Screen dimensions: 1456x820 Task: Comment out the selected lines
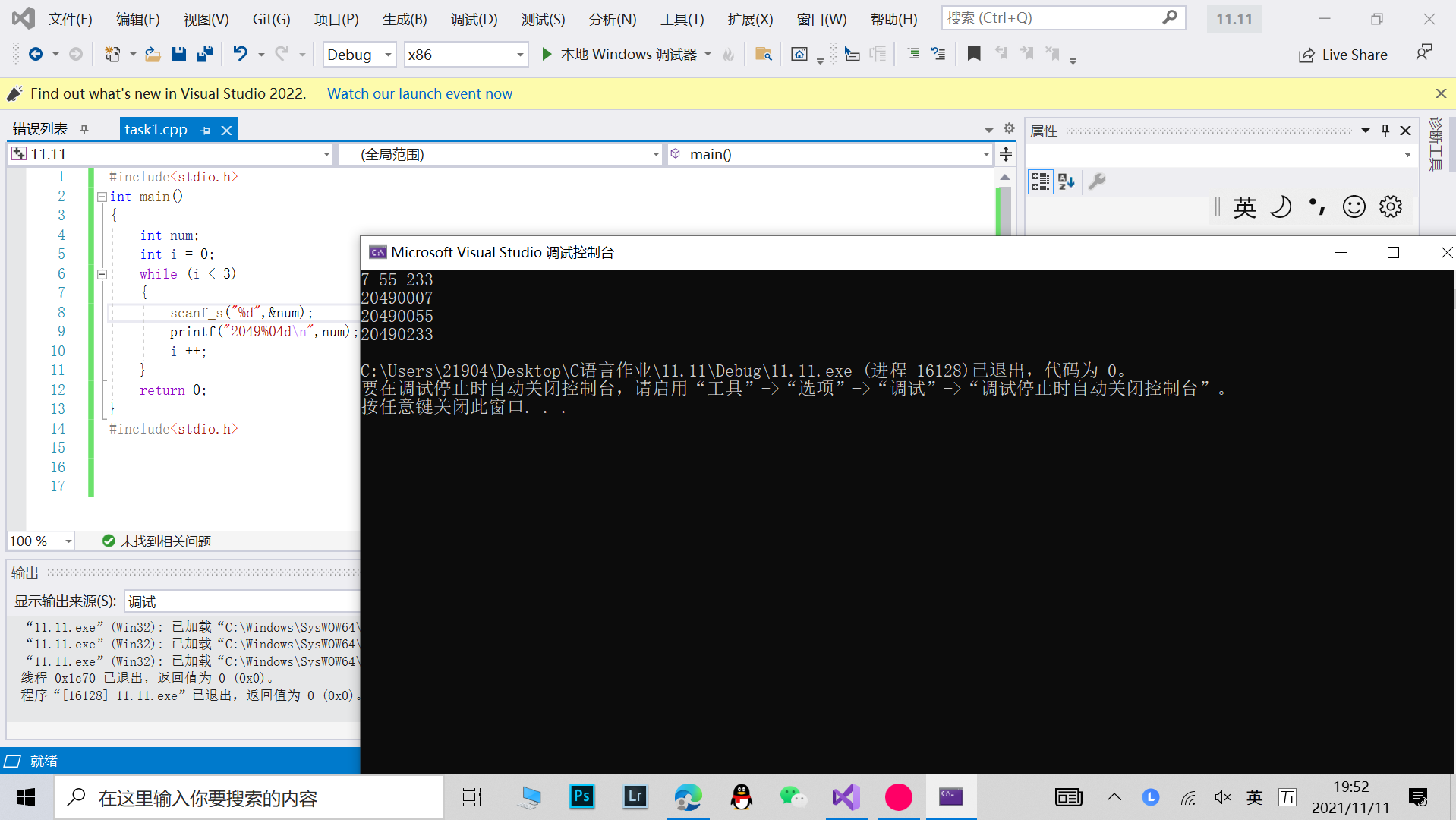pos(913,54)
